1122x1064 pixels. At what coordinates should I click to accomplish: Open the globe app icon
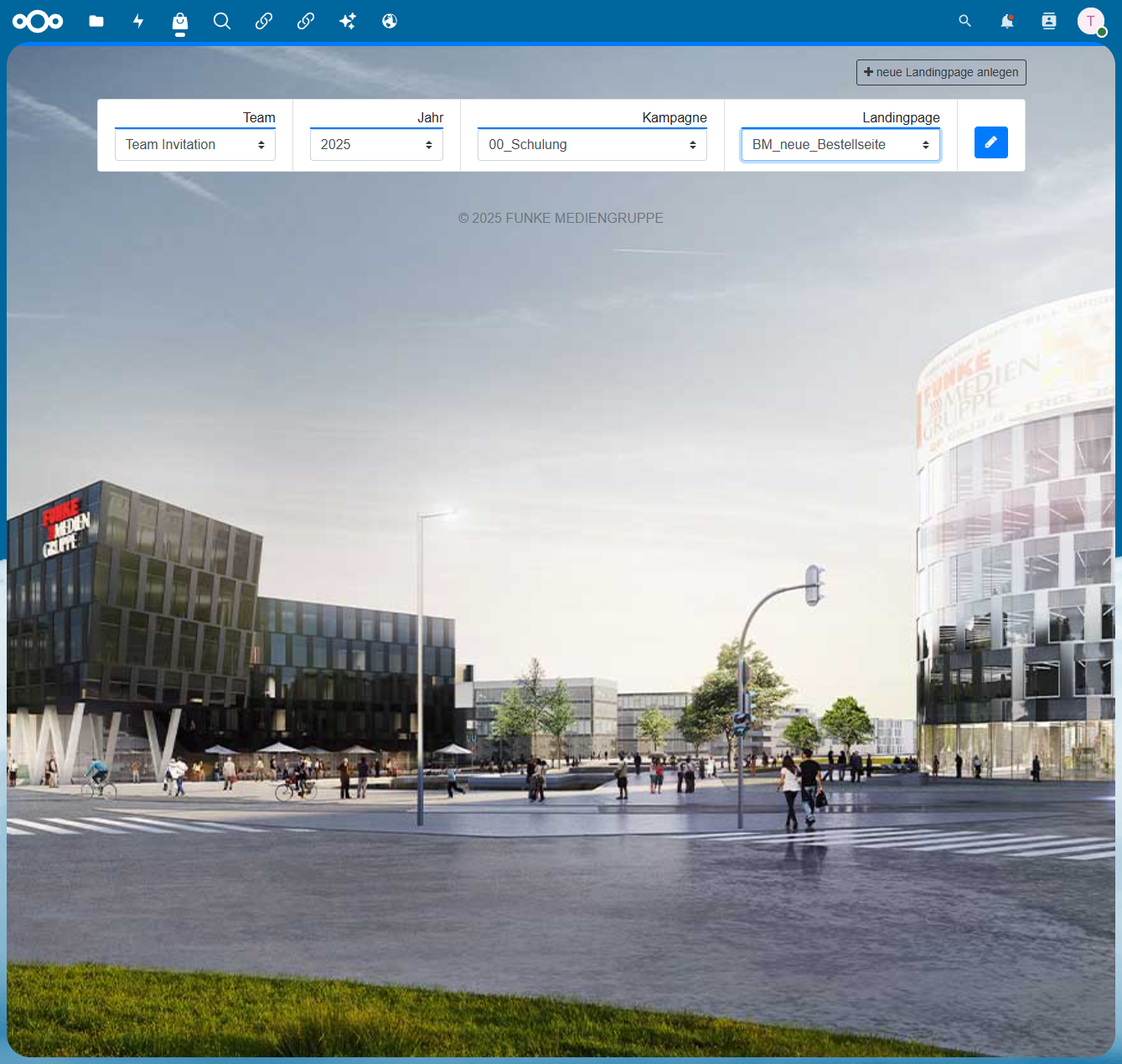click(390, 21)
